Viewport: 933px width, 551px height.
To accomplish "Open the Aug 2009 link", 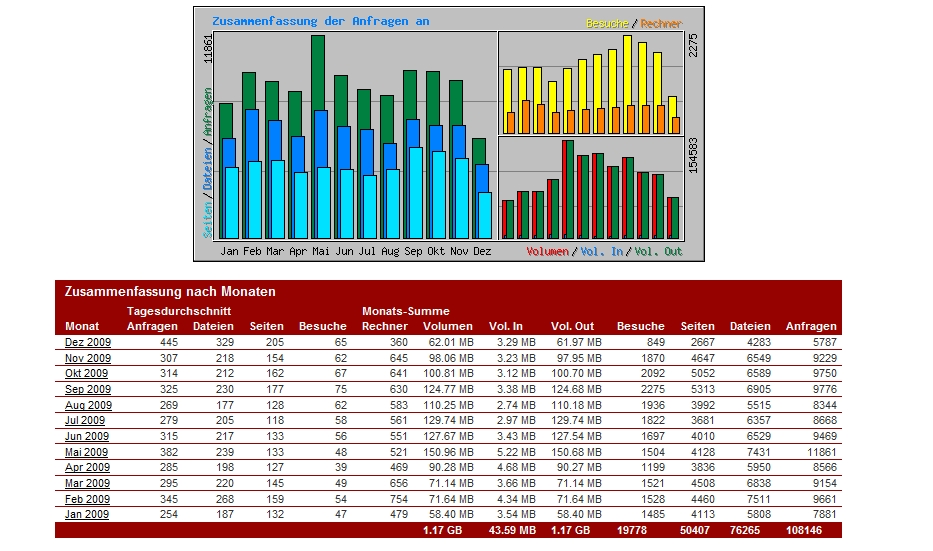I will 88,405.
